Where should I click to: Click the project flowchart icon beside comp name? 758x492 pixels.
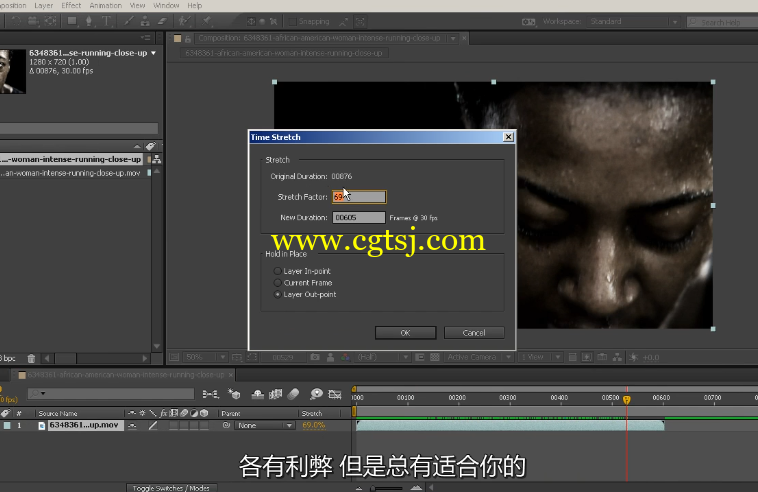coord(157,159)
